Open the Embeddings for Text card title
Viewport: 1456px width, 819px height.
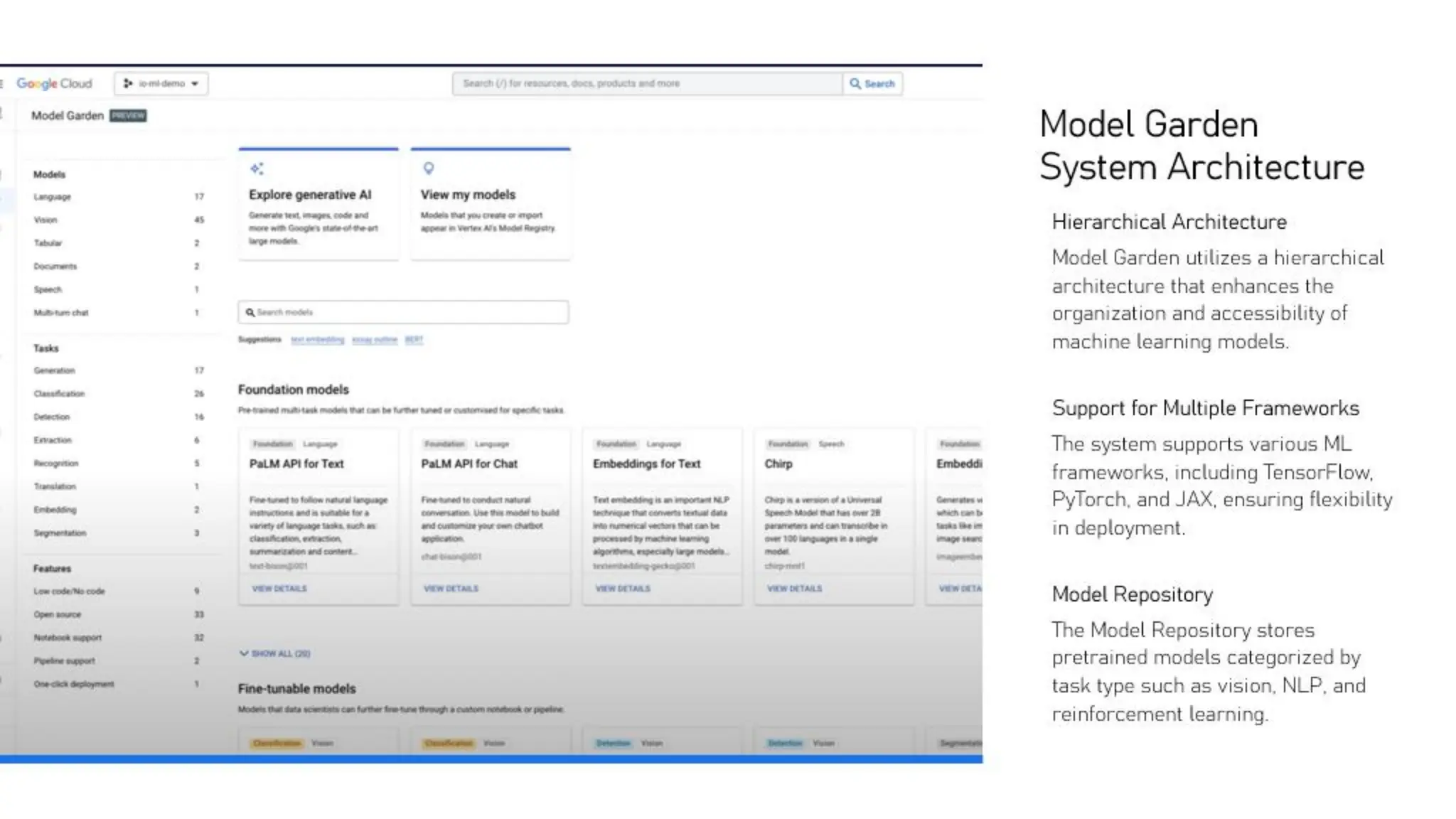pos(647,464)
